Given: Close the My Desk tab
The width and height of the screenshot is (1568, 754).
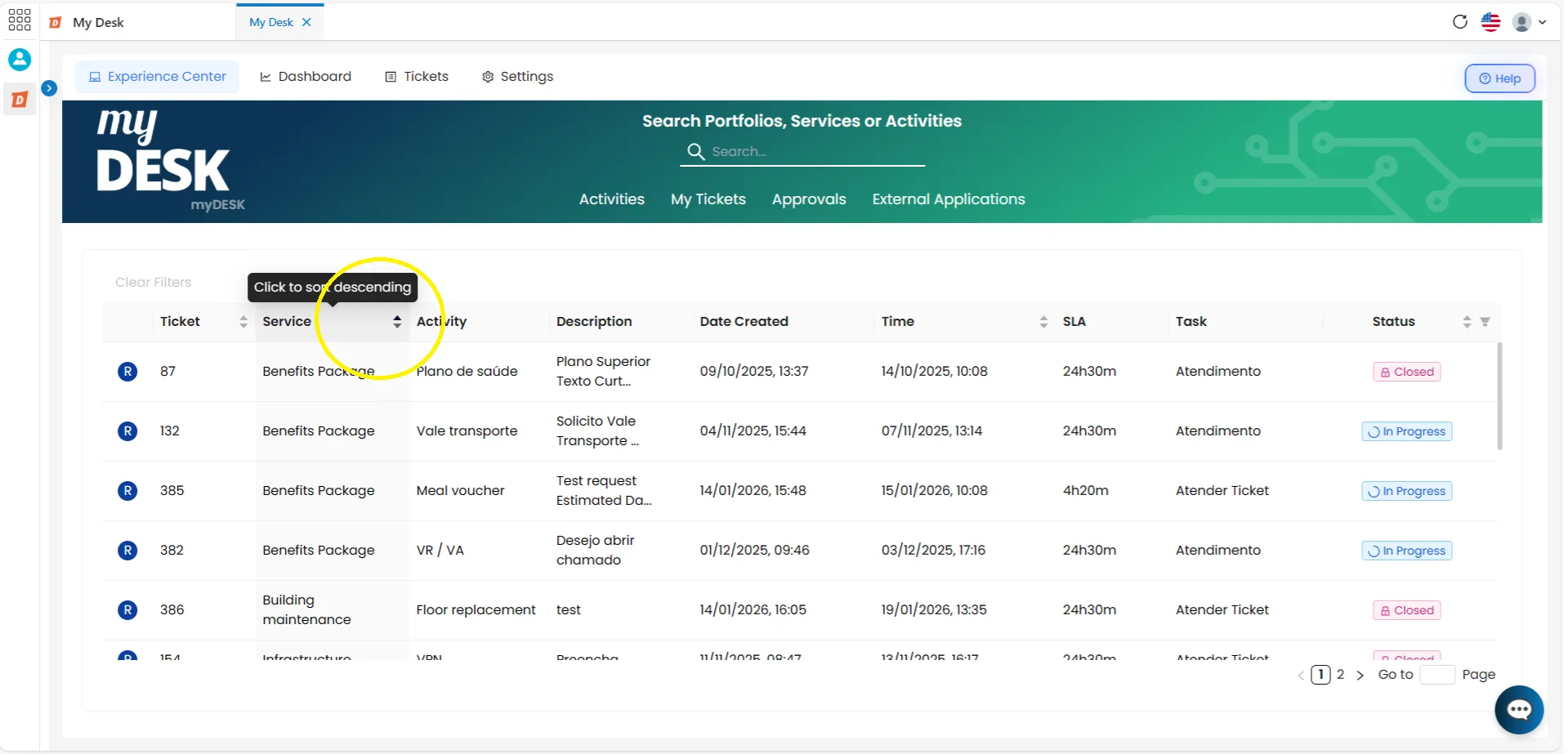Looking at the screenshot, I should click(x=306, y=22).
